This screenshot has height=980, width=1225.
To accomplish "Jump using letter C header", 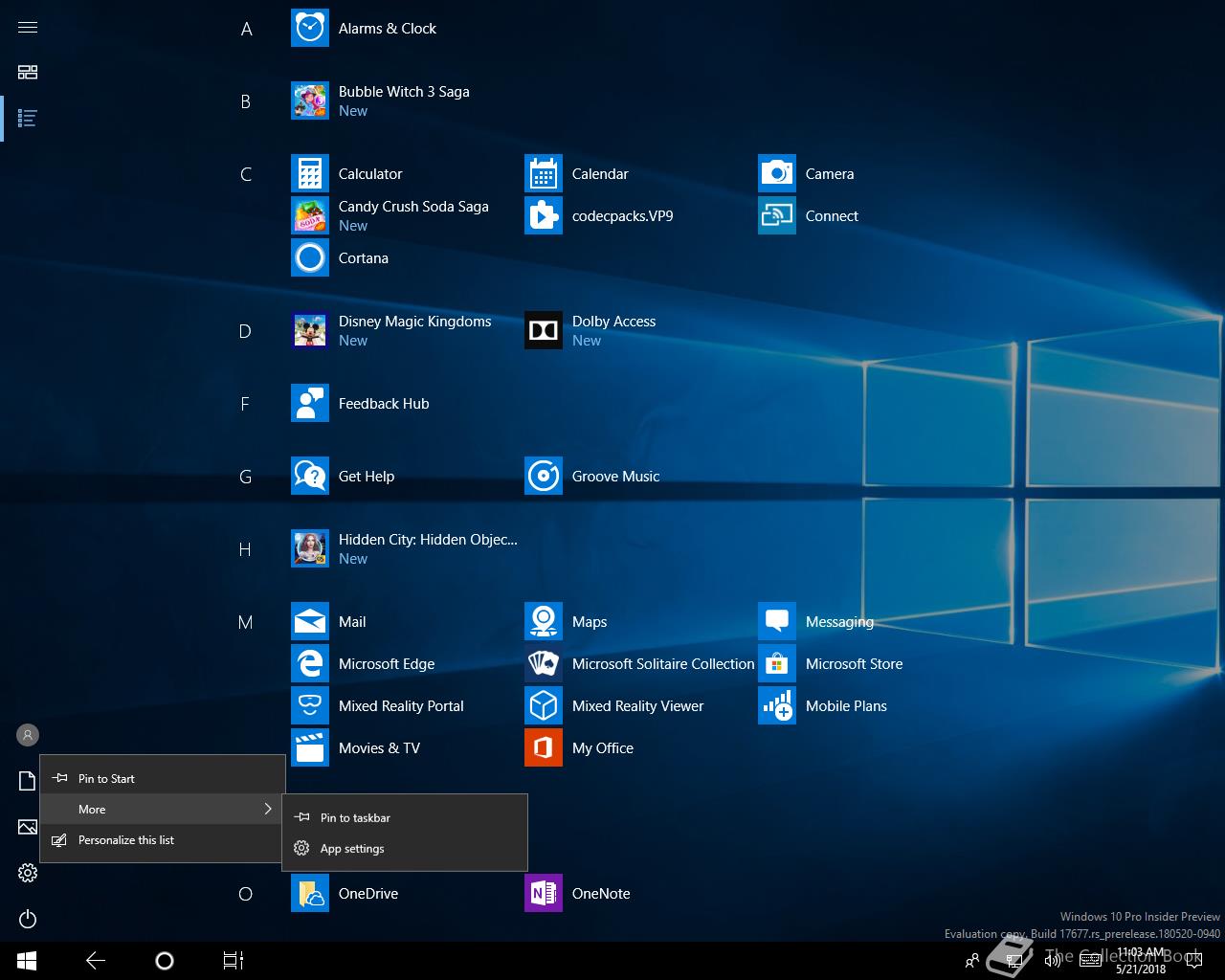I will (246, 174).
